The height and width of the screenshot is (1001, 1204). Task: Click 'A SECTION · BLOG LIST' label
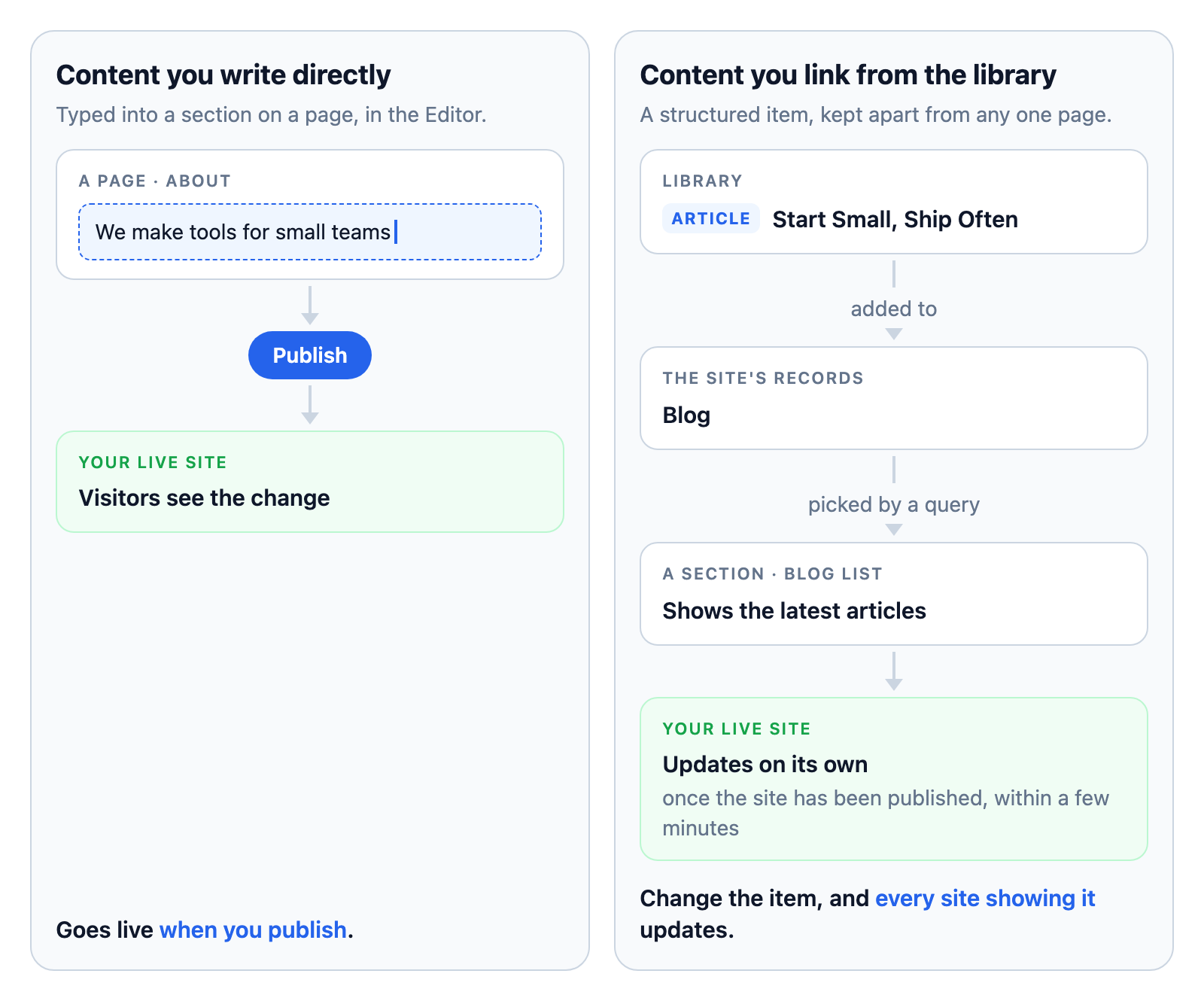pyautogui.click(x=772, y=574)
